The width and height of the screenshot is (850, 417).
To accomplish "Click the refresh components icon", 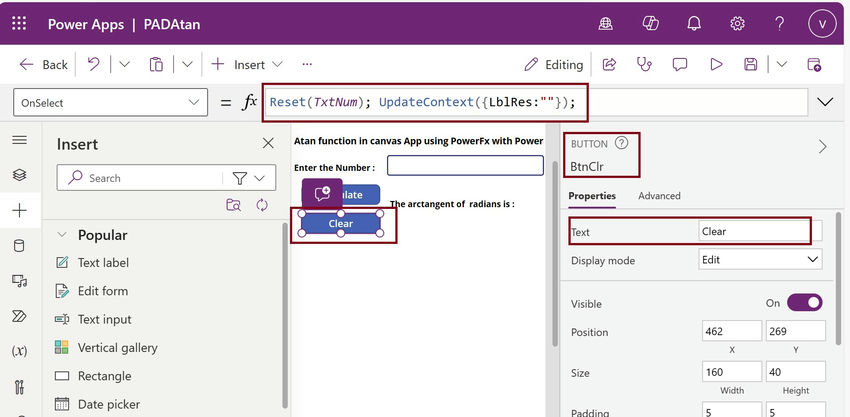I will 262,205.
